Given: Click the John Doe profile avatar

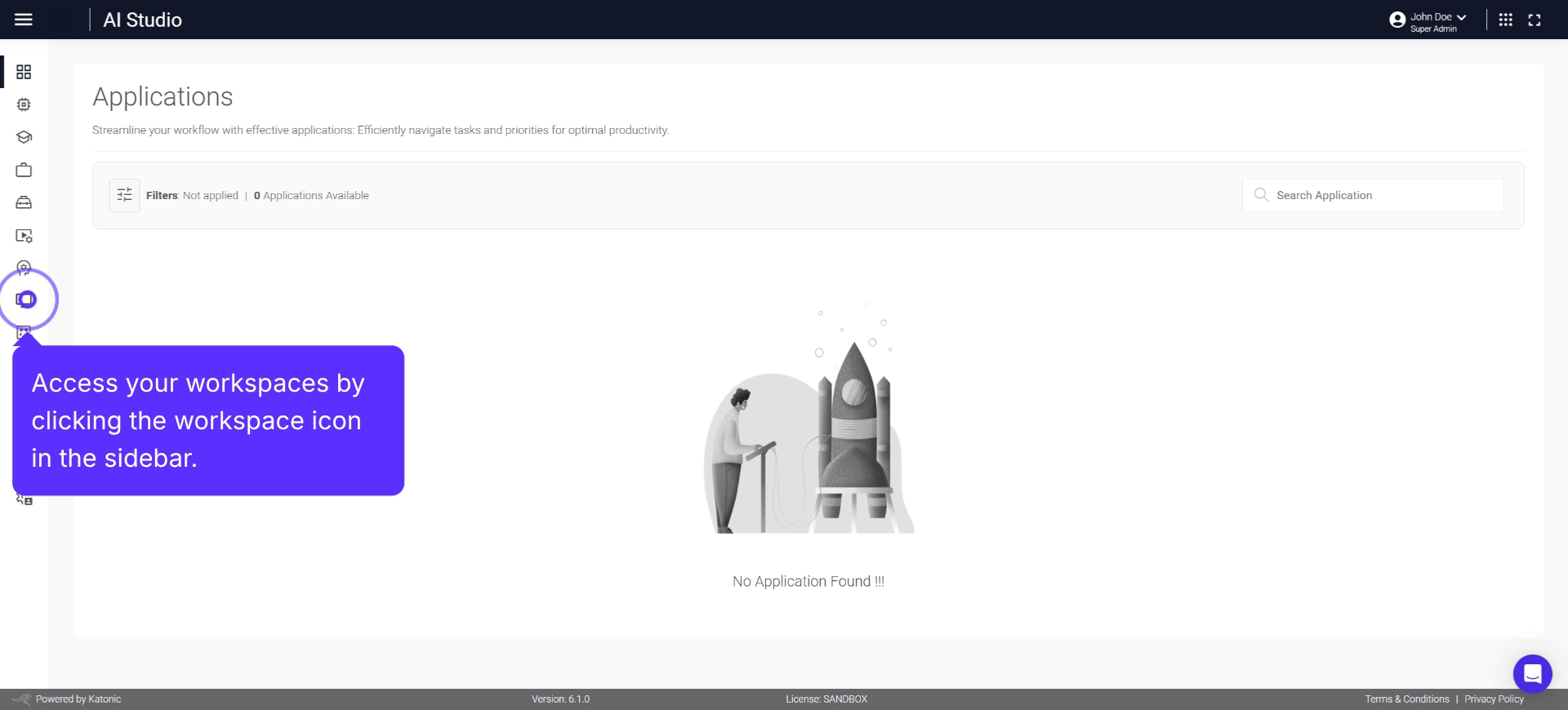Looking at the screenshot, I should (x=1397, y=20).
